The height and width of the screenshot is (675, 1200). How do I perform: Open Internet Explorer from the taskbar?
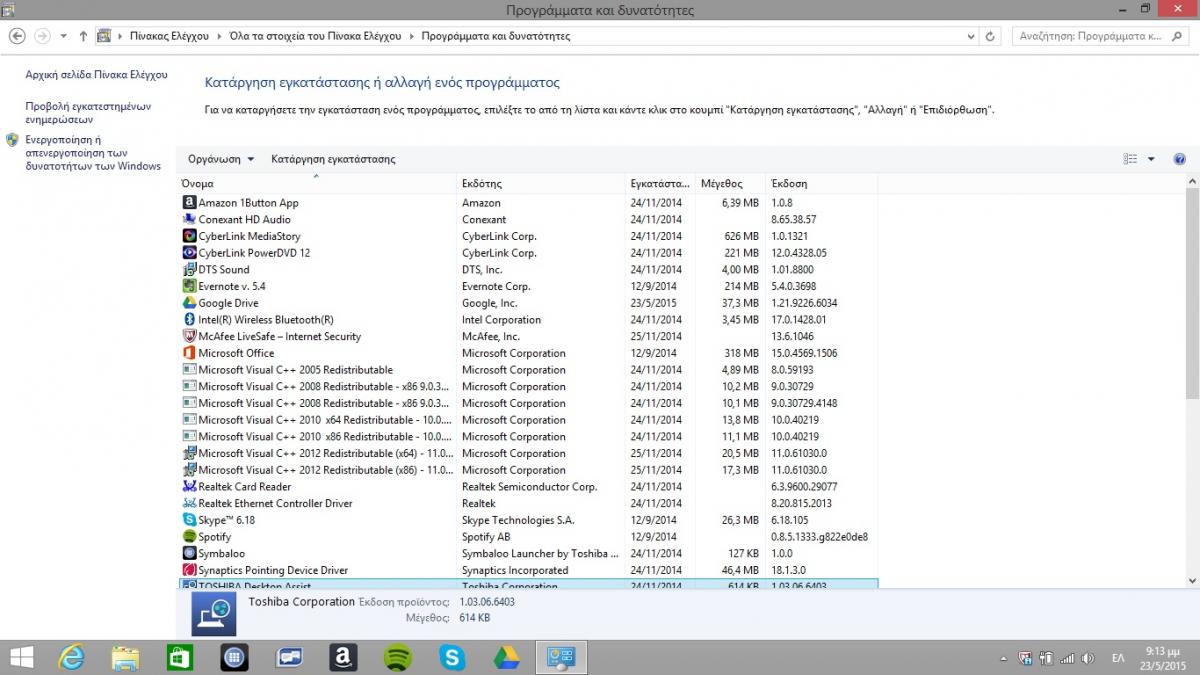[x=71, y=657]
